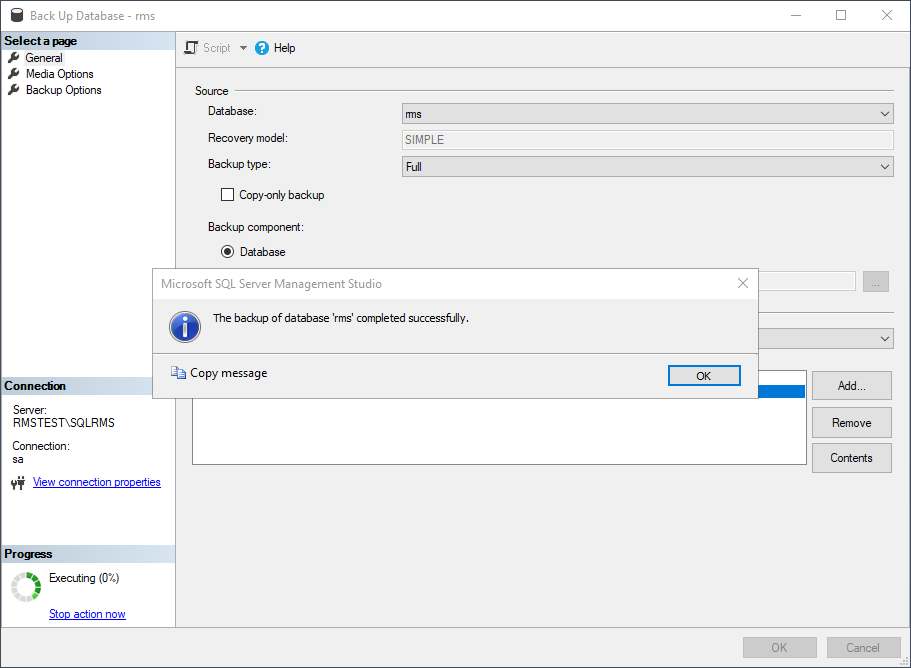The image size is (911, 668).
Task: Click the 'Executing (0%)' progress text
Action: (x=84, y=578)
